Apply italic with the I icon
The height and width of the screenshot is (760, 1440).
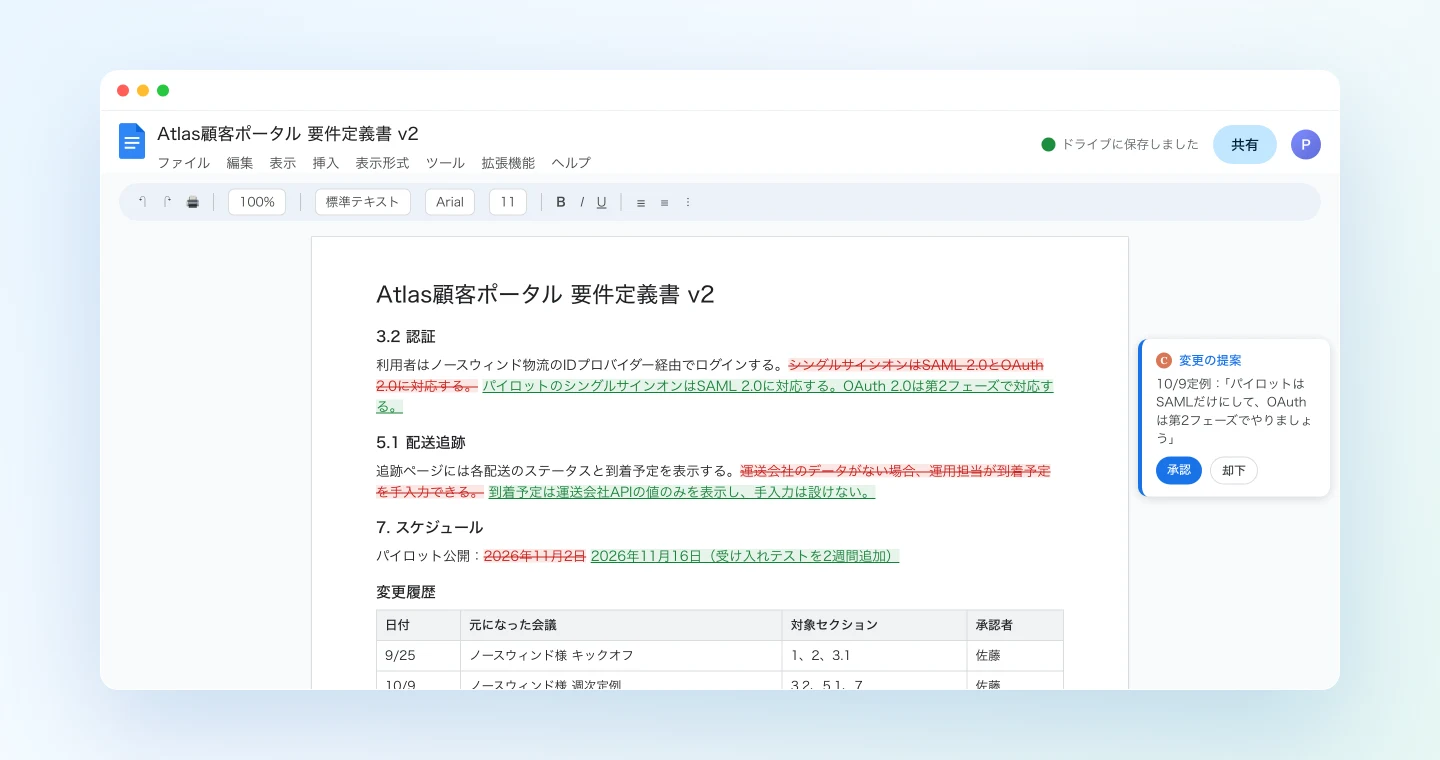(x=582, y=202)
